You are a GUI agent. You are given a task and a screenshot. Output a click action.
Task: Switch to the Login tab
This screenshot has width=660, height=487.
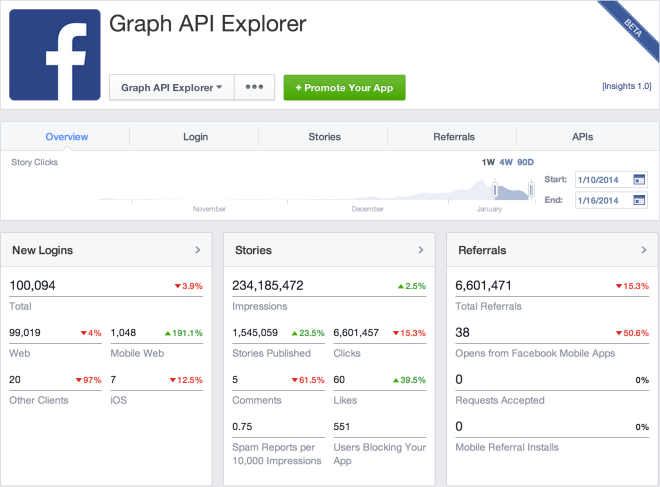pyautogui.click(x=195, y=137)
